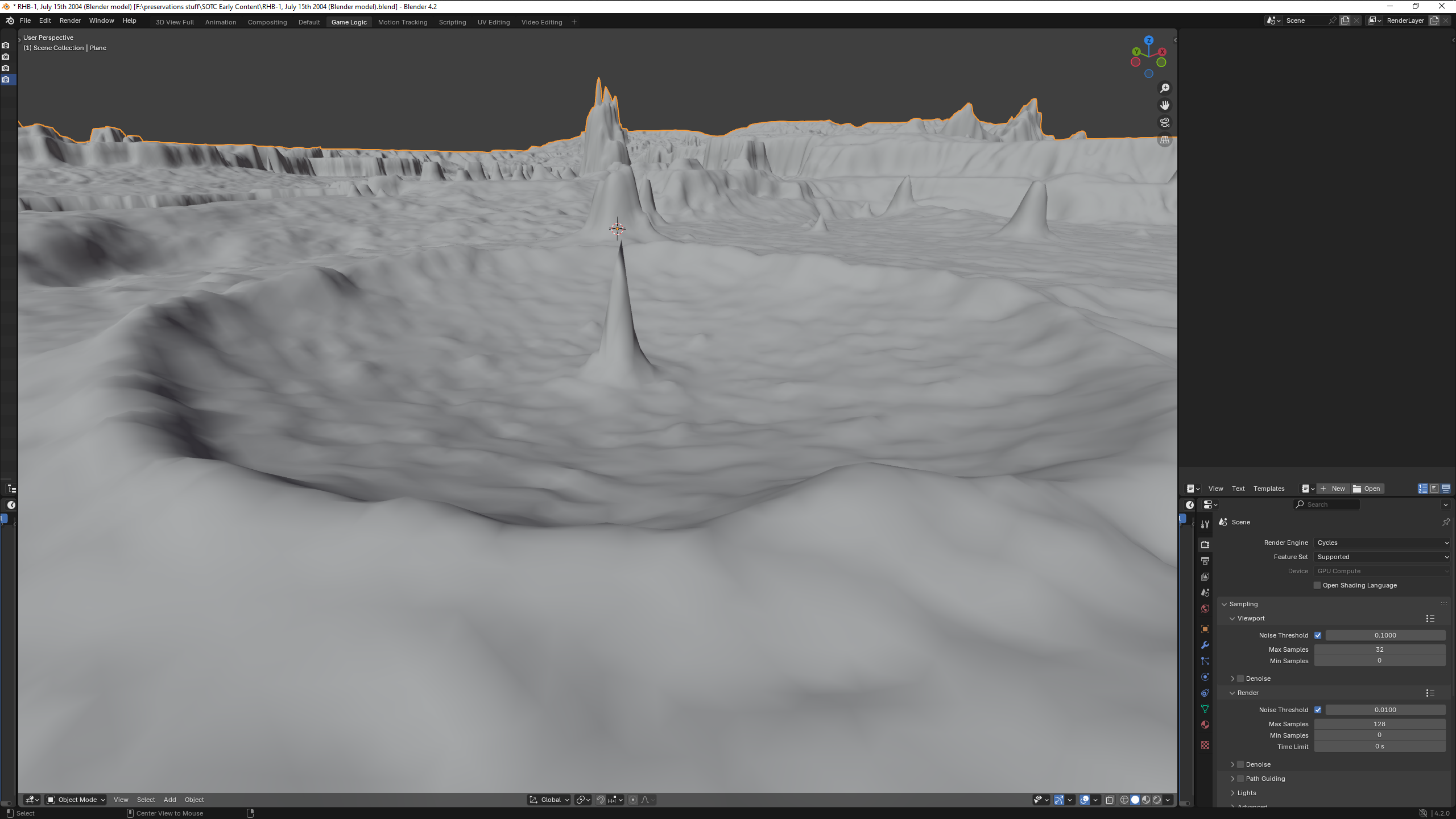This screenshot has width=1456, height=819.
Task: Toggle X-ray display in the viewport
Action: tap(1110, 800)
